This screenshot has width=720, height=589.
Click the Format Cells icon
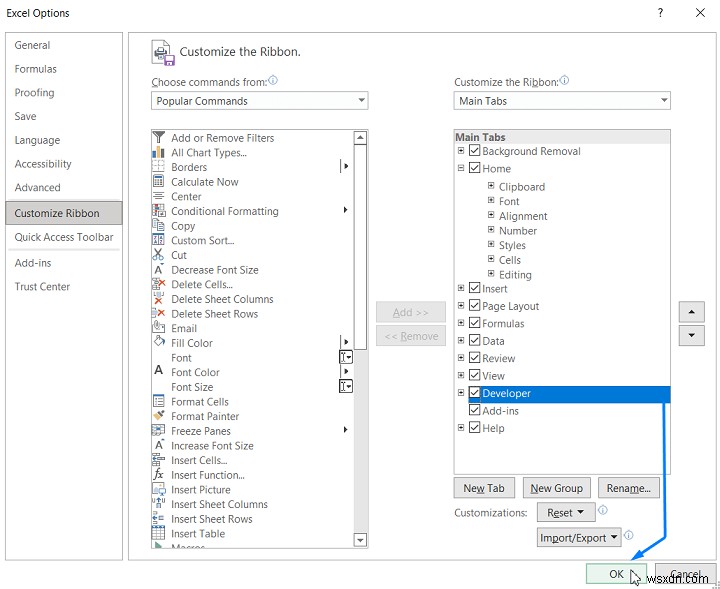(158, 401)
